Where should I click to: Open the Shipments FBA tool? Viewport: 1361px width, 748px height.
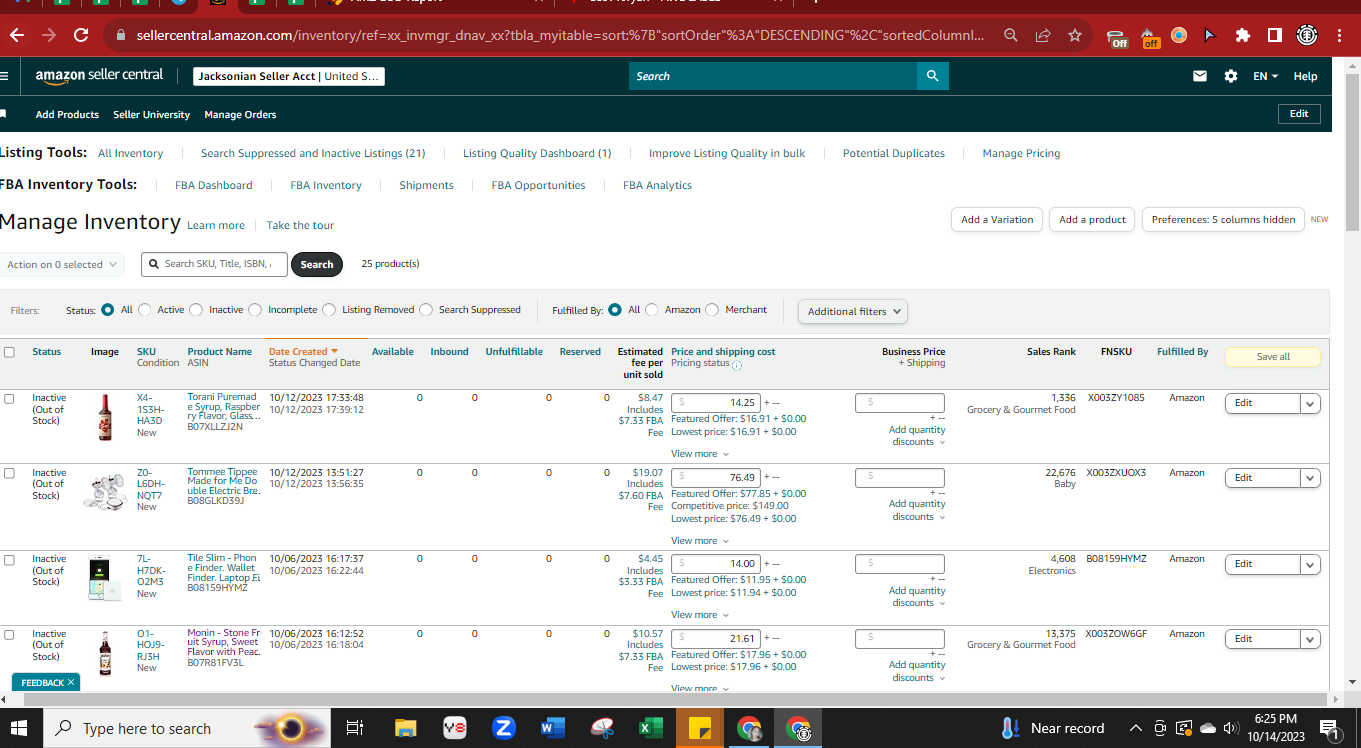pos(426,185)
